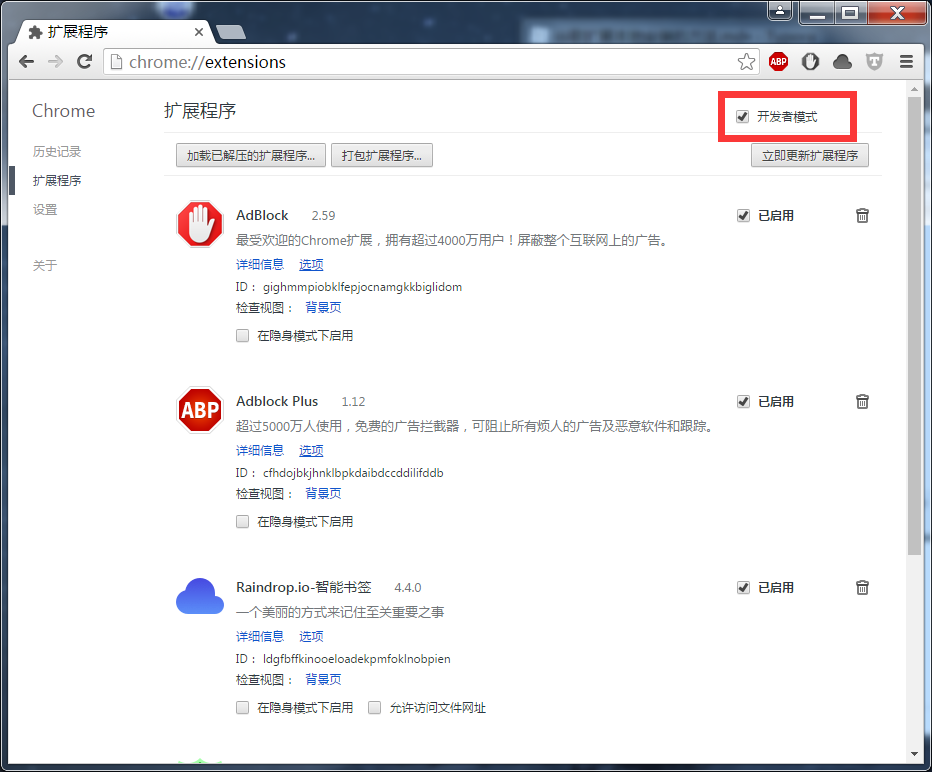Click the shield extension icon in toolbar
The image size is (932, 772).
[874, 62]
